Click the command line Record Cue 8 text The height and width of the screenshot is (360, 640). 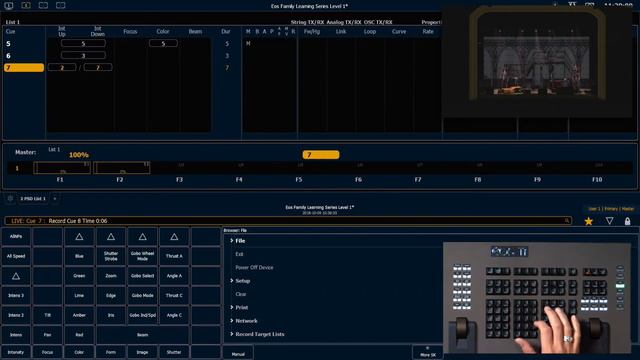point(78,221)
